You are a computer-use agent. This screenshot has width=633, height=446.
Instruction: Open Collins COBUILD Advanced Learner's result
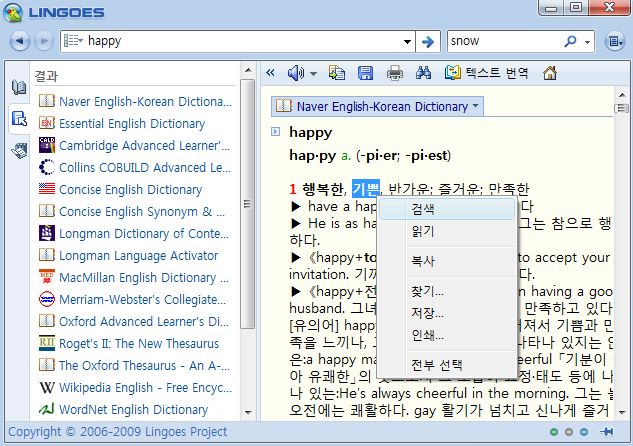(135, 168)
